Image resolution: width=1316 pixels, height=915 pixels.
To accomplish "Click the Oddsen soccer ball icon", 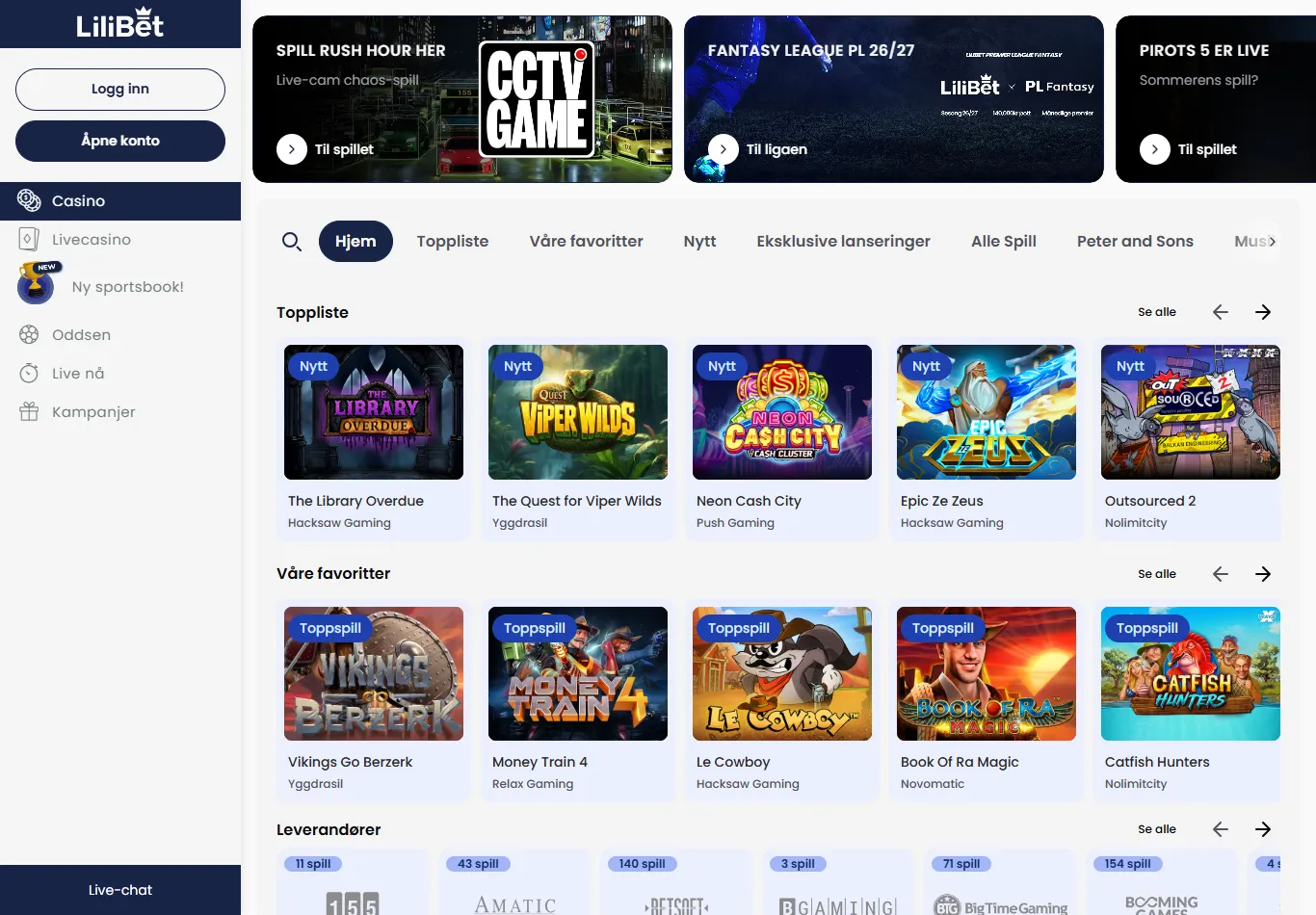I will click(x=29, y=334).
